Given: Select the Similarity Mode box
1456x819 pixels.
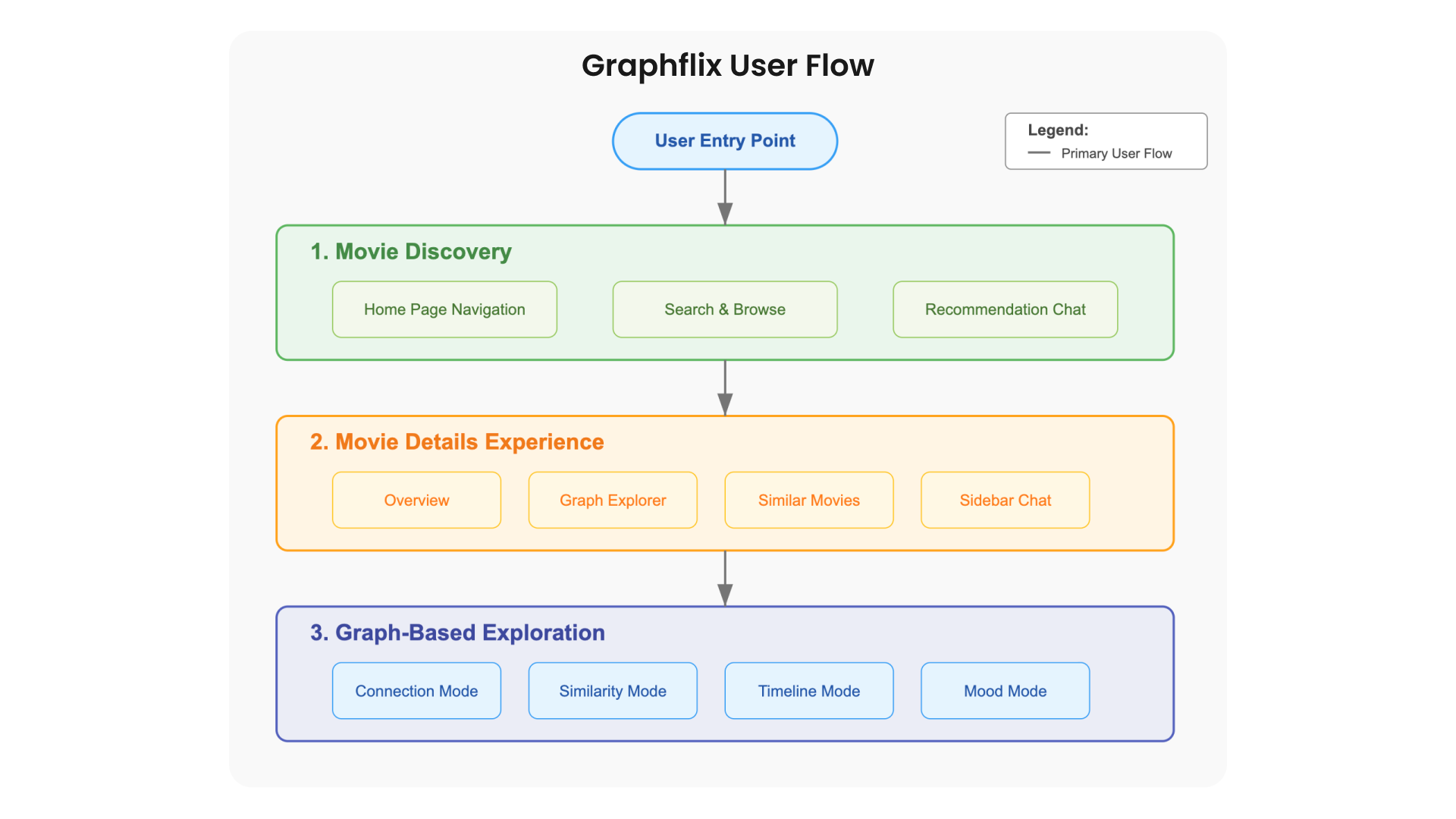Looking at the screenshot, I should [613, 691].
